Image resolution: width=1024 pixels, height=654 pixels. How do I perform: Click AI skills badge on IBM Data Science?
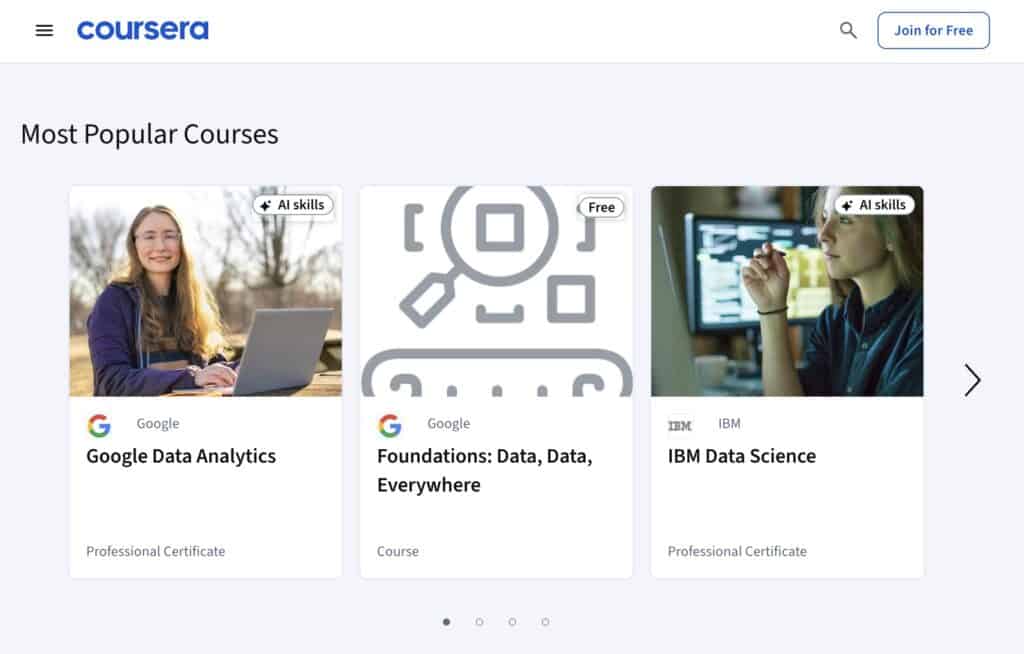(874, 205)
